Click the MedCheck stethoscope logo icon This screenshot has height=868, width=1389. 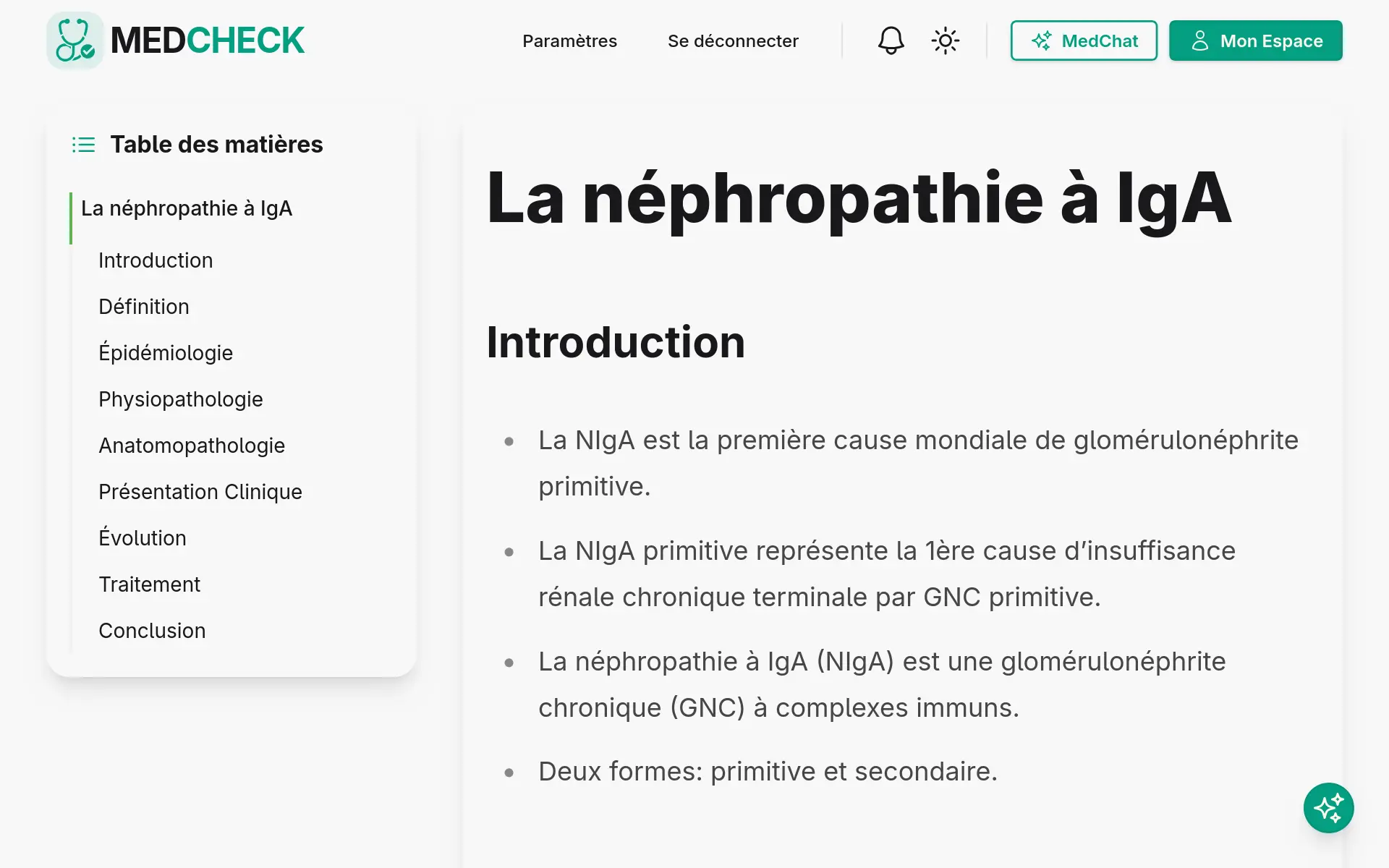tap(75, 41)
